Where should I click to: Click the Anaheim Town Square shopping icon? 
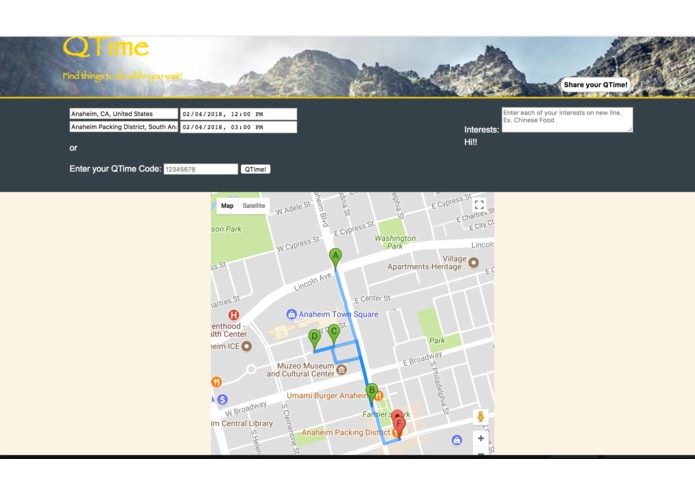291,314
